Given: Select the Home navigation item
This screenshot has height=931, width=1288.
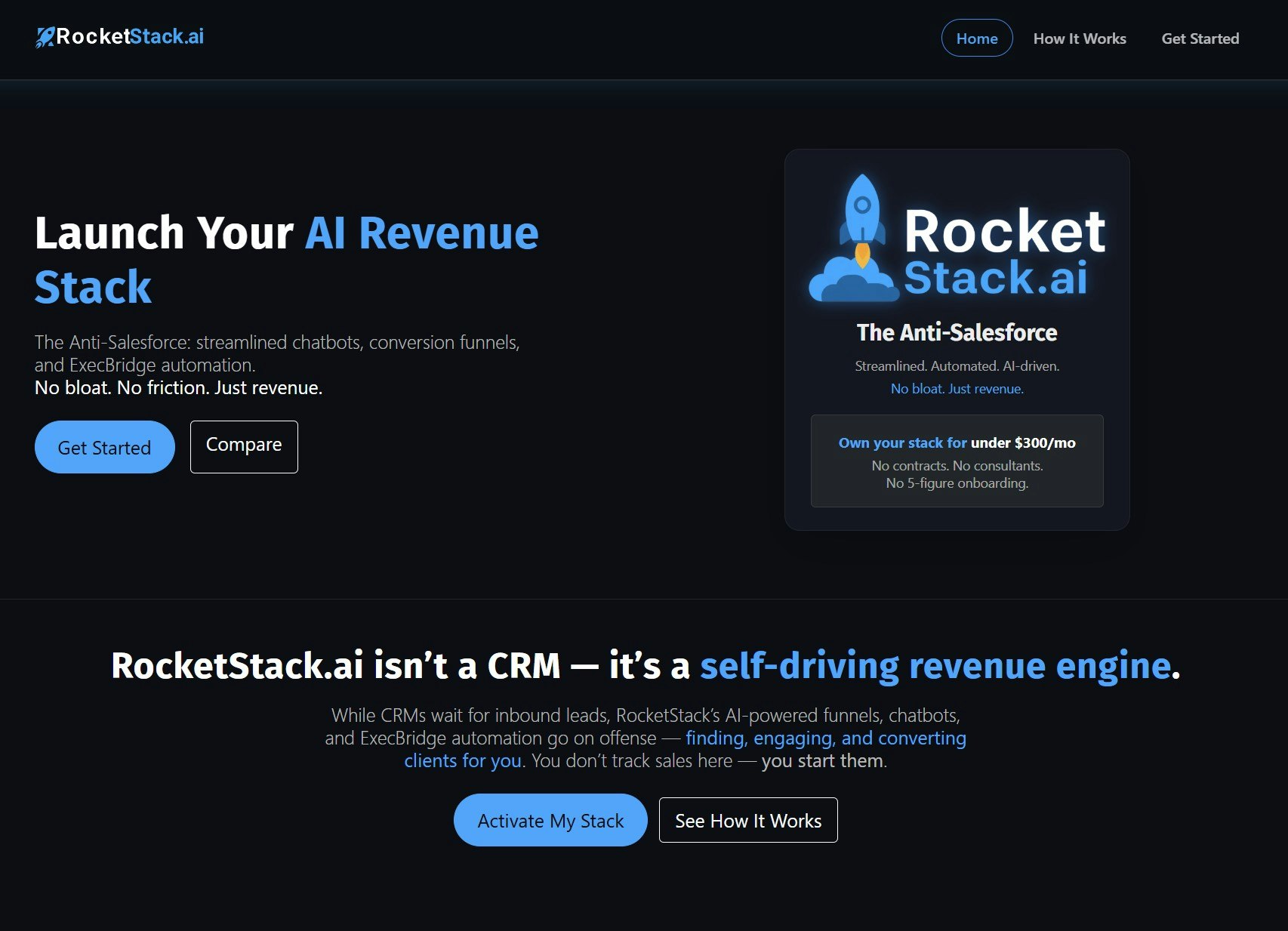Looking at the screenshot, I should pos(977,38).
